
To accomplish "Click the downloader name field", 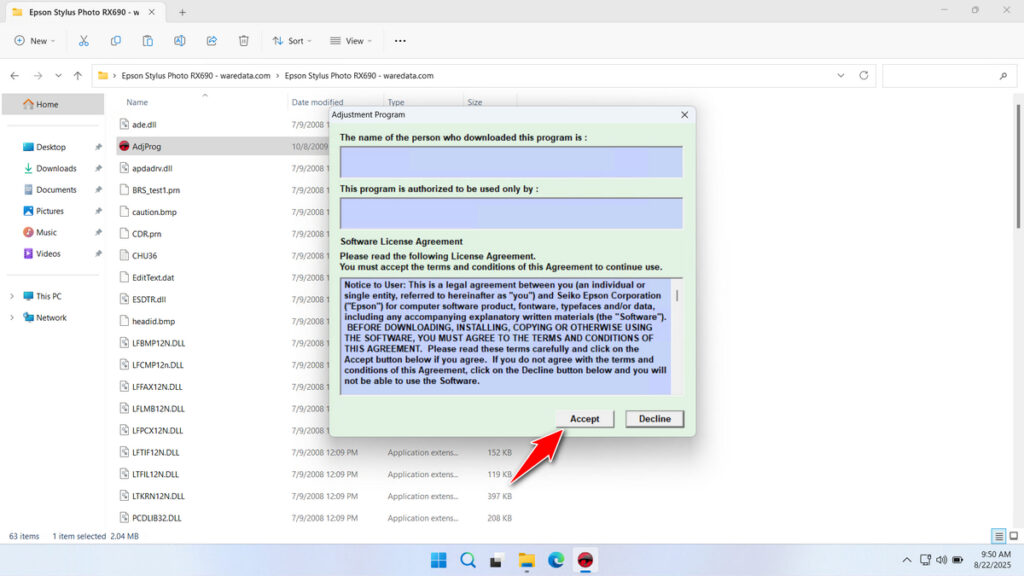I will click(x=511, y=162).
